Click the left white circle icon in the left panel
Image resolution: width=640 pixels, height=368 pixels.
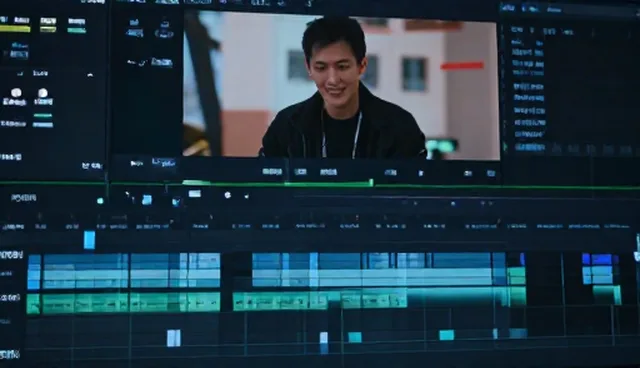[x=16, y=93]
